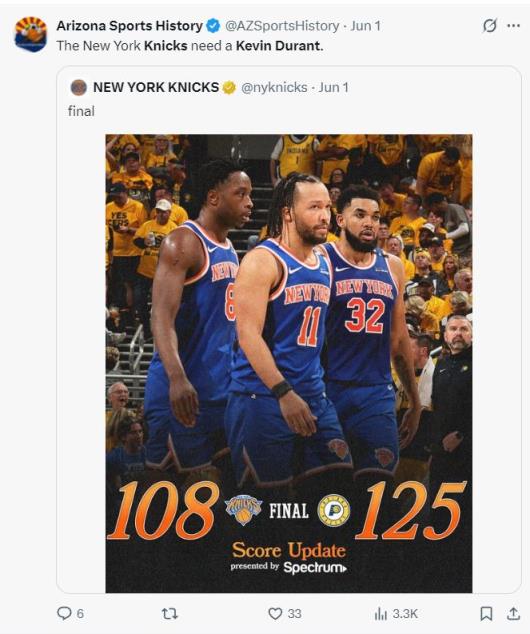Open the @AZSportsHistory handle link
The image size is (530, 634).
click(282, 26)
